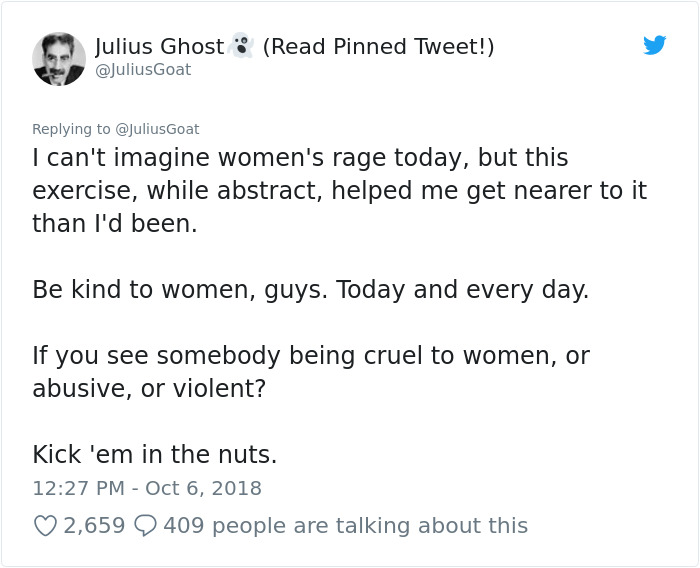Open Julius Ghost's profile picture

59,59
